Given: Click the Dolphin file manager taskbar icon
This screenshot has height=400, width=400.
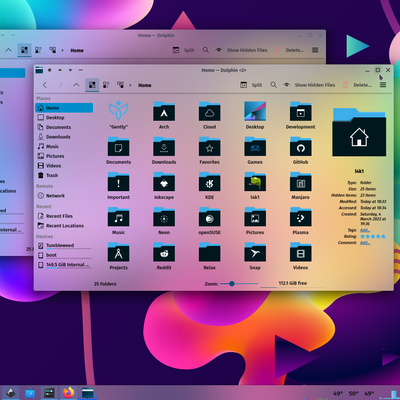Looking at the screenshot, I should click(x=88, y=393).
